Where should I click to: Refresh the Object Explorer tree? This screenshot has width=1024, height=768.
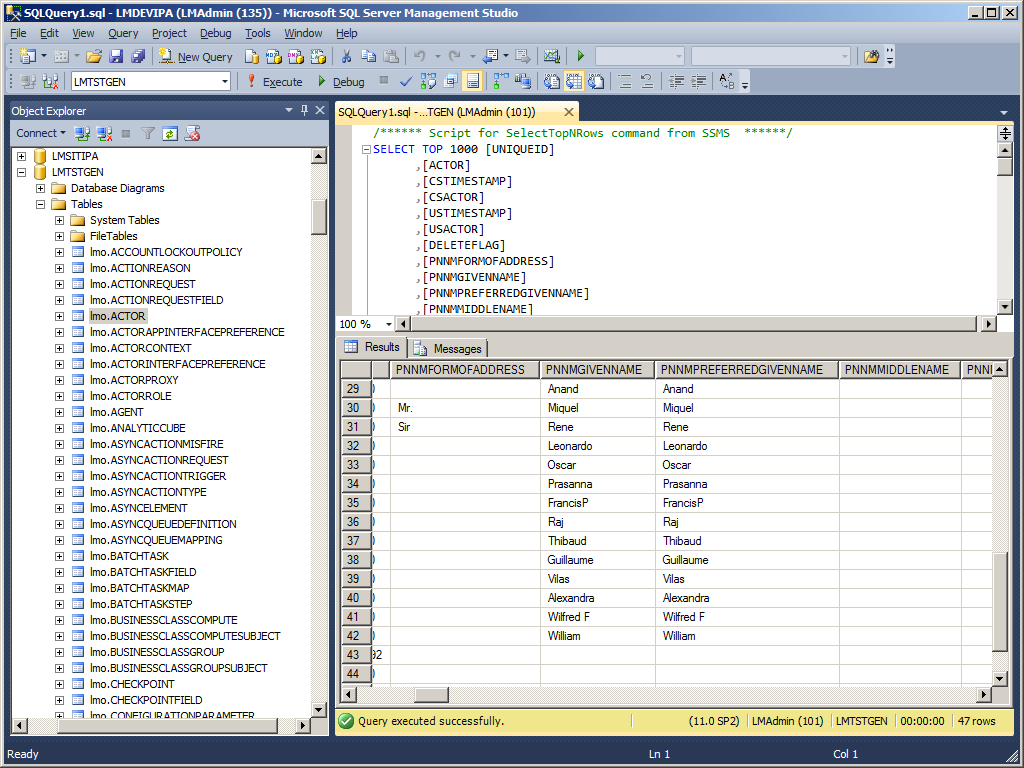pos(170,133)
